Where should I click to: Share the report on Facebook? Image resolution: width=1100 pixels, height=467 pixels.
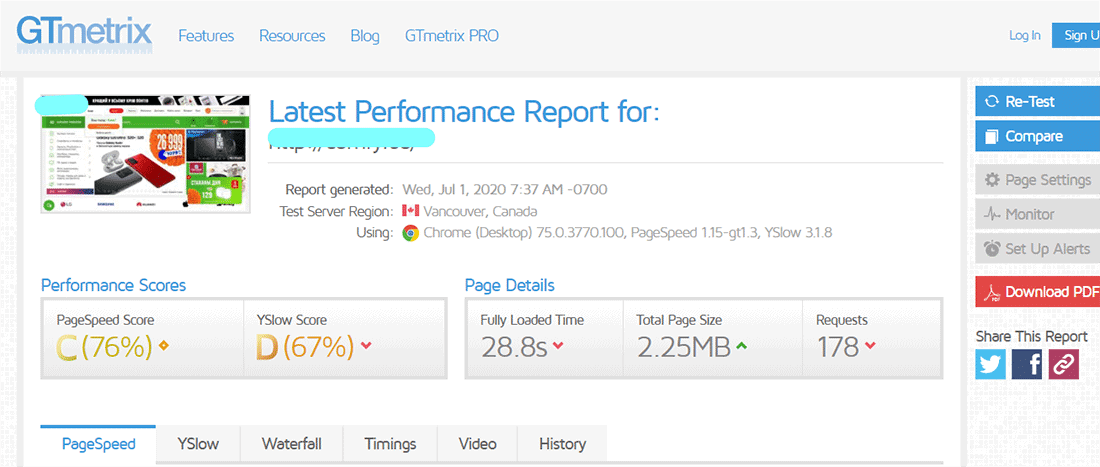tap(1027, 364)
